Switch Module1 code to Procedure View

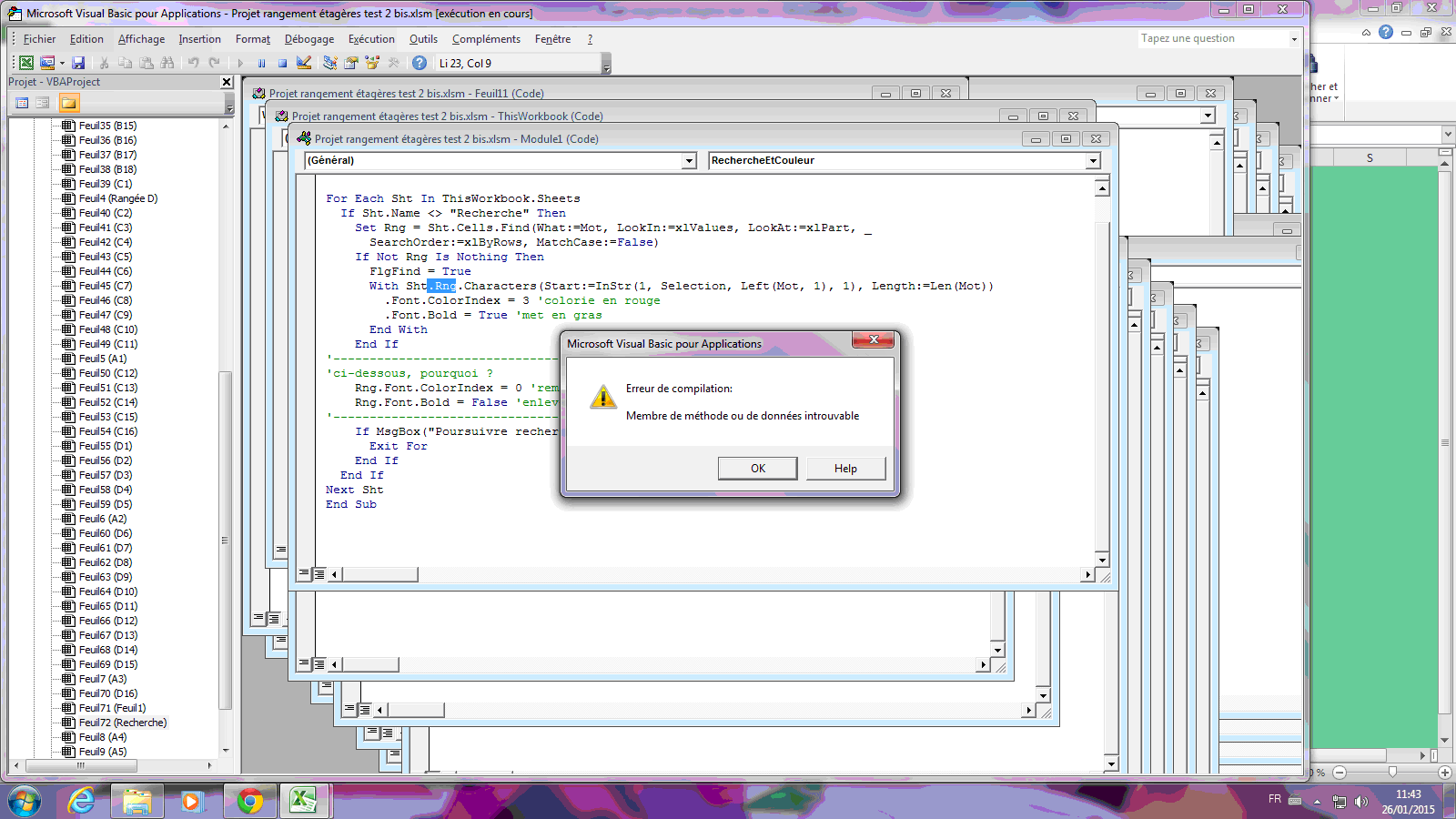coord(304,574)
